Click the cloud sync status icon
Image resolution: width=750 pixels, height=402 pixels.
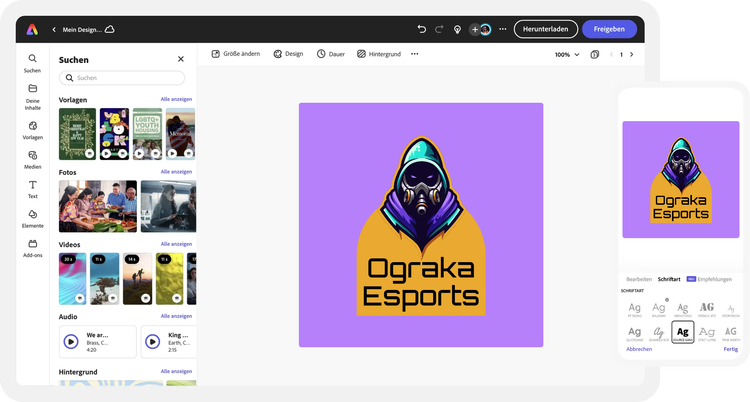pyautogui.click(x=110, y=29)
